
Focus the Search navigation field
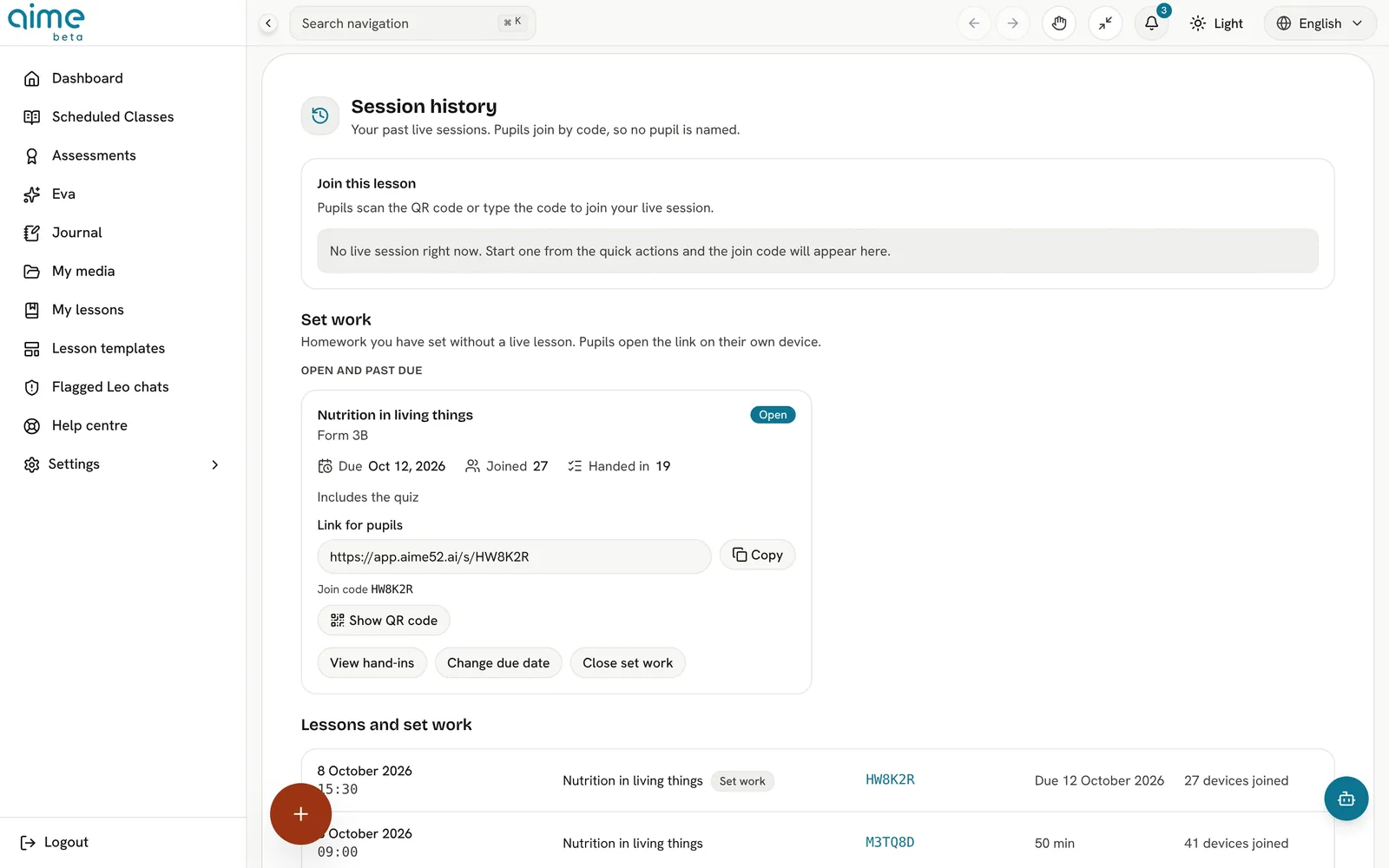coord(412,23)
